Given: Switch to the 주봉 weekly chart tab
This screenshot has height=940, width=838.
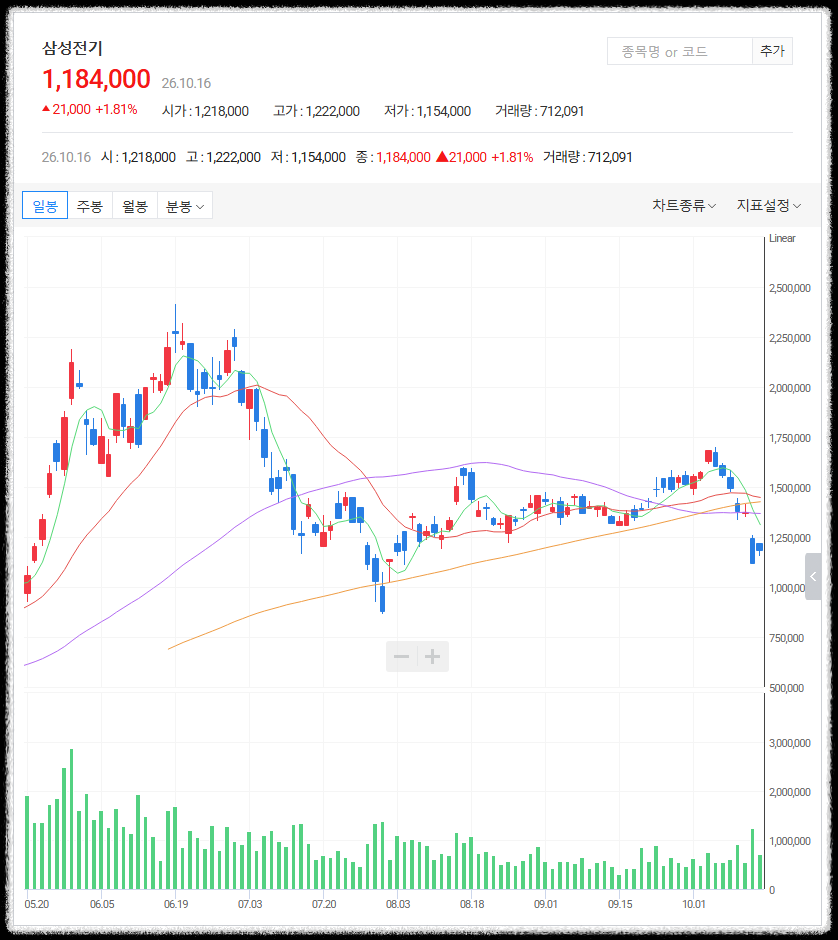Looking at the screenshot, I should pos(90,206).
